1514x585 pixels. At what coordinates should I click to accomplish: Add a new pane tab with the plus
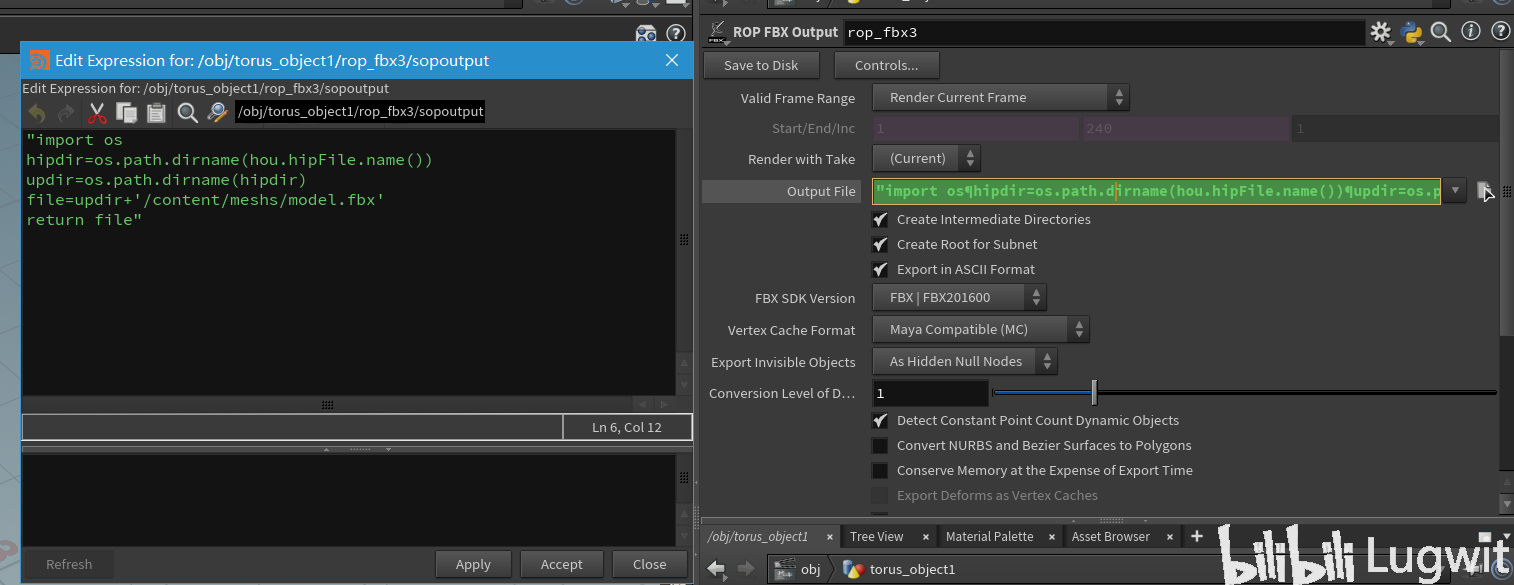pos(1197,537)
